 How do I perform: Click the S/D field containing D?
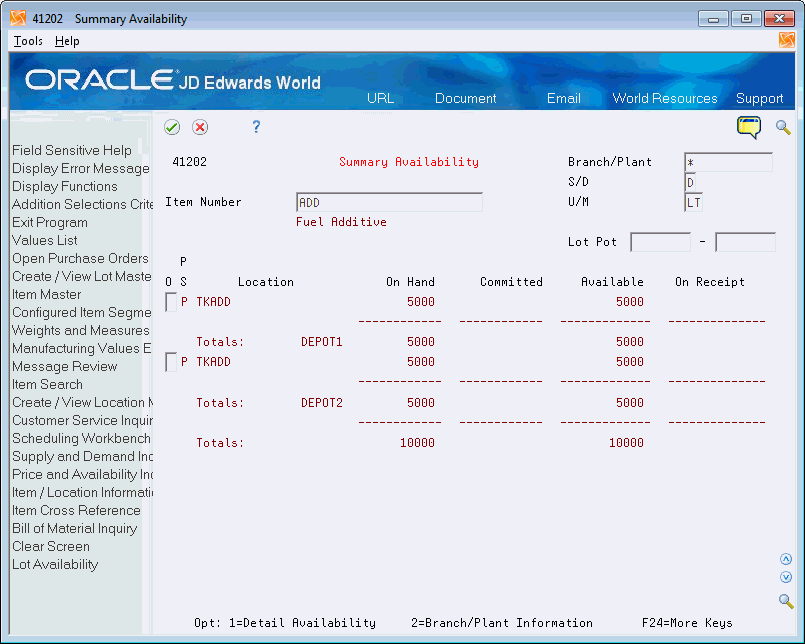click(x=691, y=182)
